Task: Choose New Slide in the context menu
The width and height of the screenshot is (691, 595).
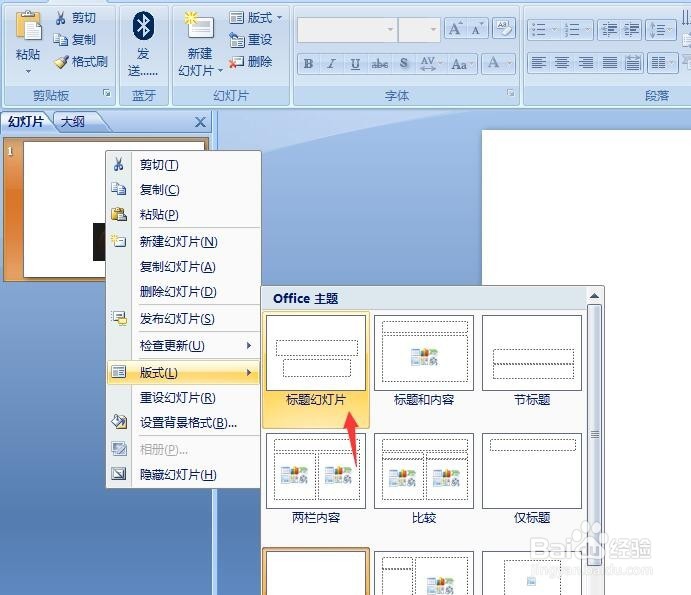Action: click(x=183, y=242)
